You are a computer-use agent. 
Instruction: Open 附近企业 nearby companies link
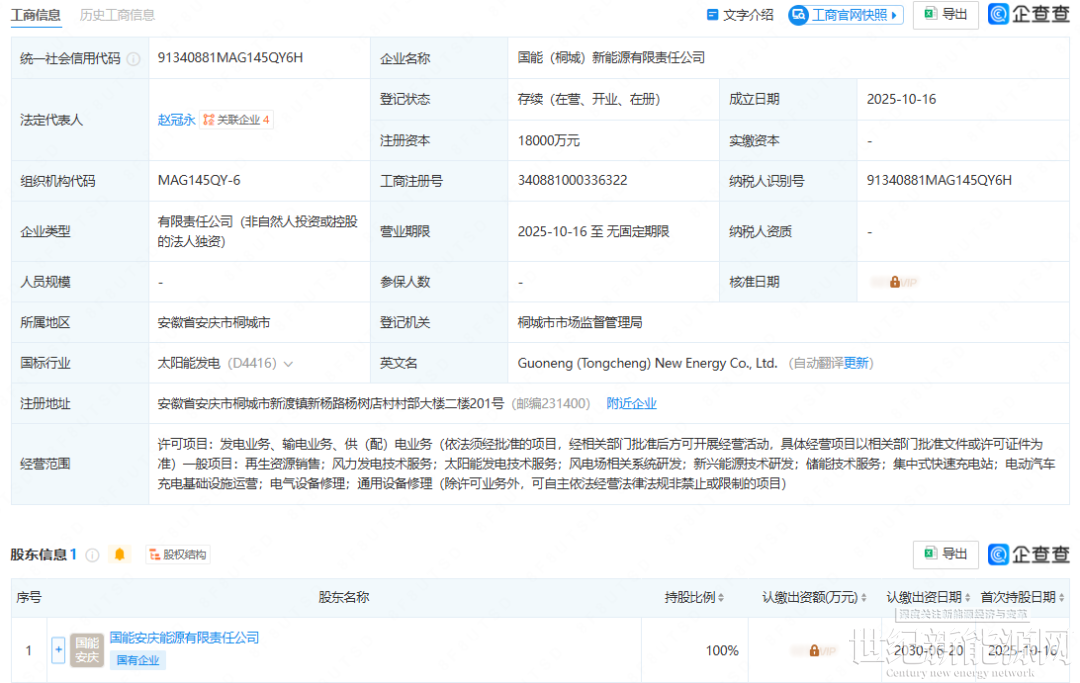click(632, 404)
